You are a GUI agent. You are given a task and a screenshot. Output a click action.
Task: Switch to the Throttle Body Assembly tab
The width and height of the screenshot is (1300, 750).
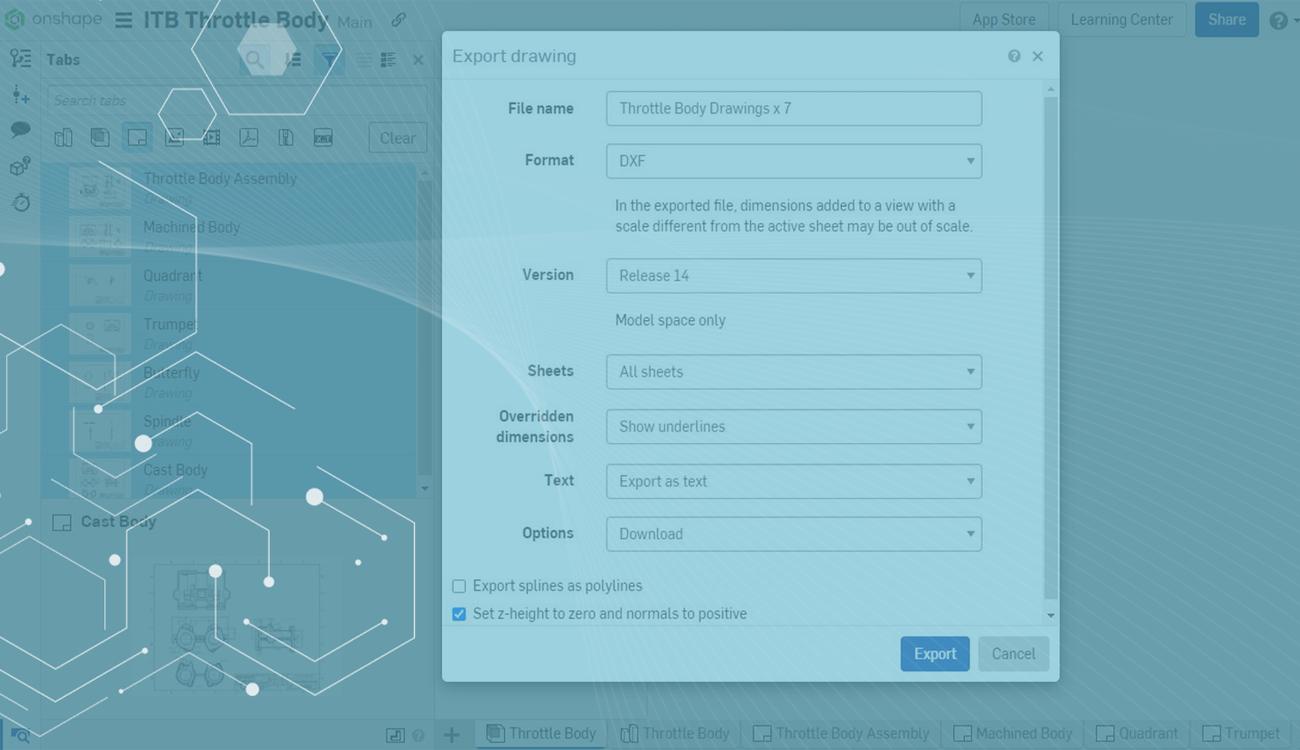click(840, 733)
